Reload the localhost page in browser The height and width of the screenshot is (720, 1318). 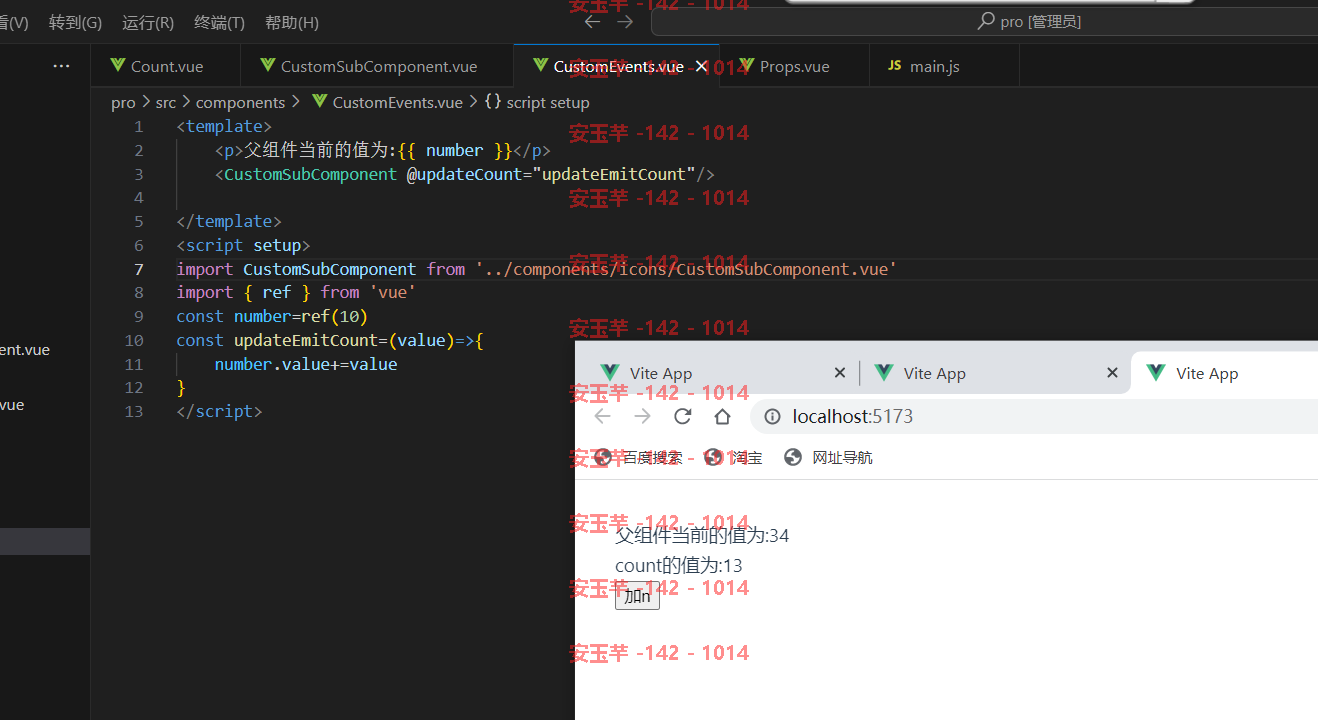pyautogui.click(x=683, y=416)
